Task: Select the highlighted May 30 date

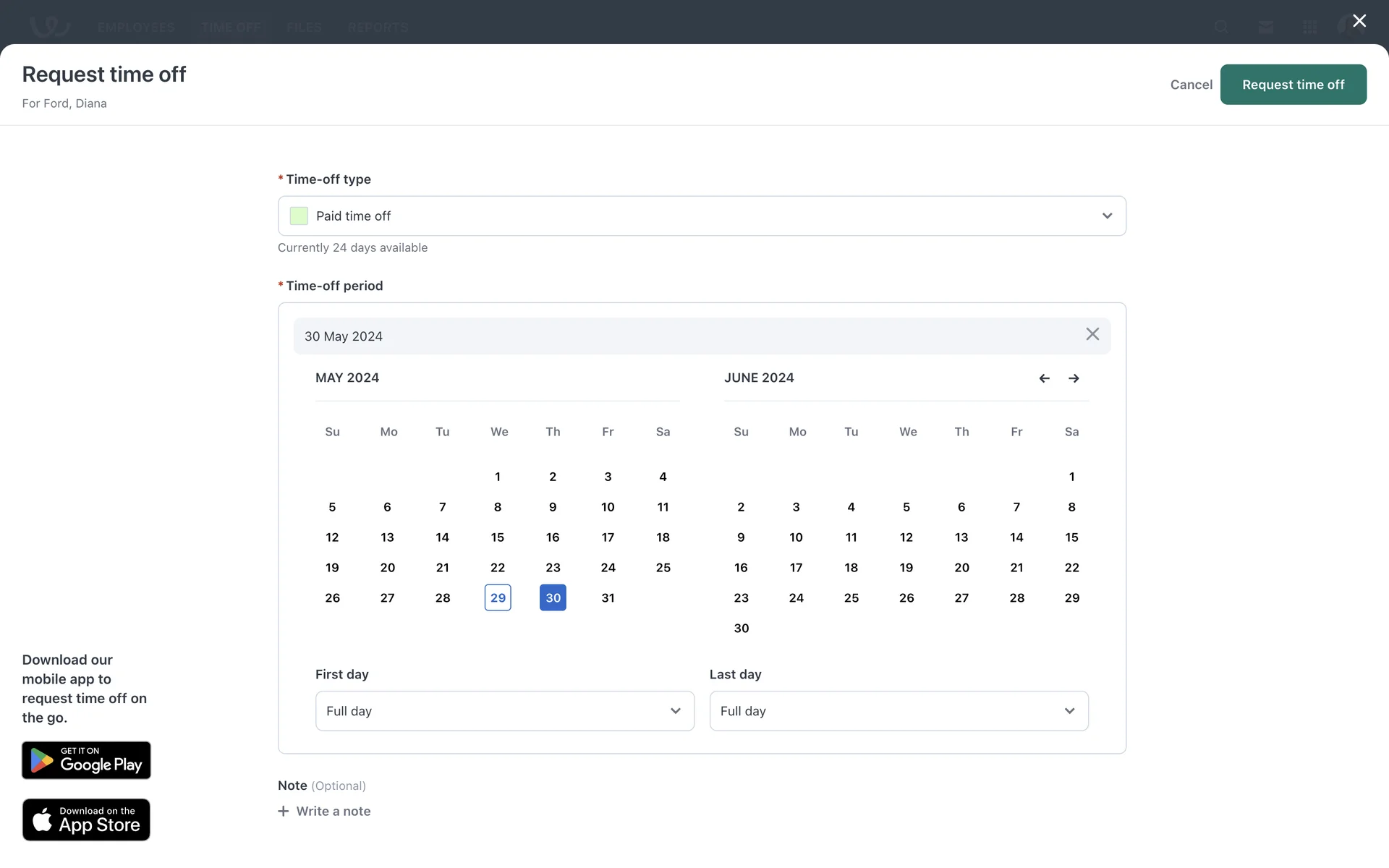Action: [553, 598]
